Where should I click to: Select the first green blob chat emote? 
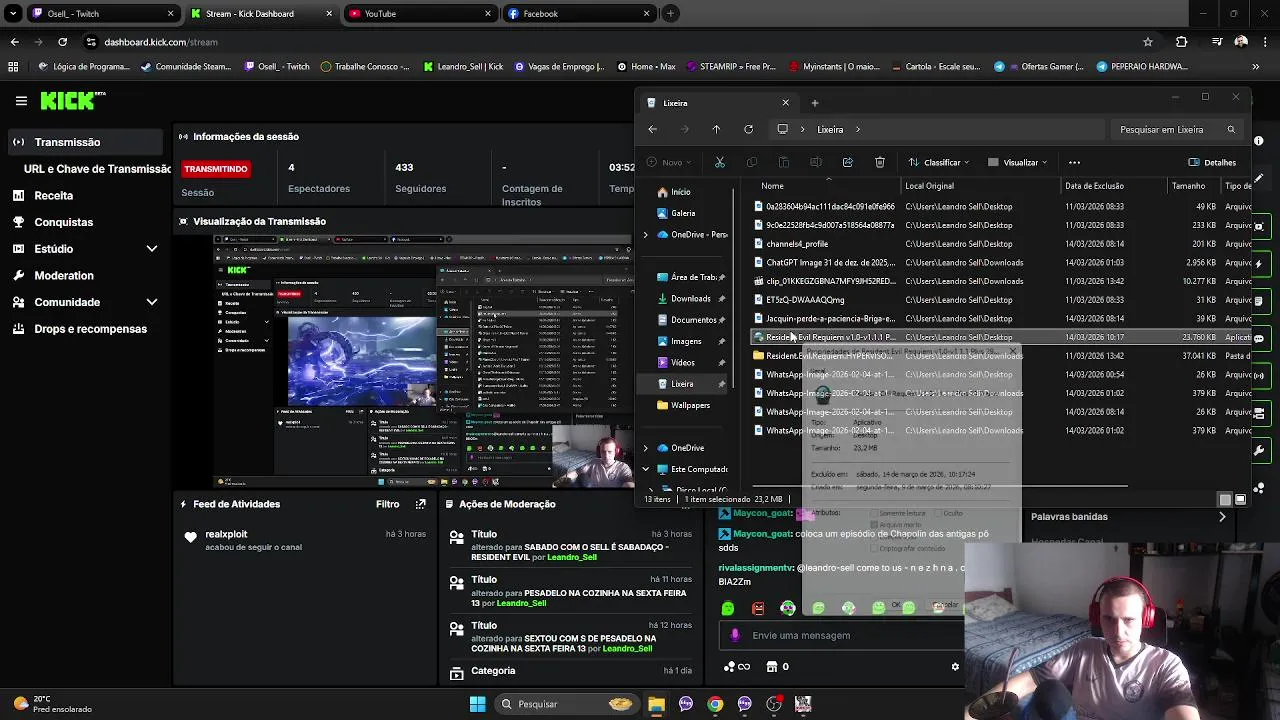coord(727,608)
